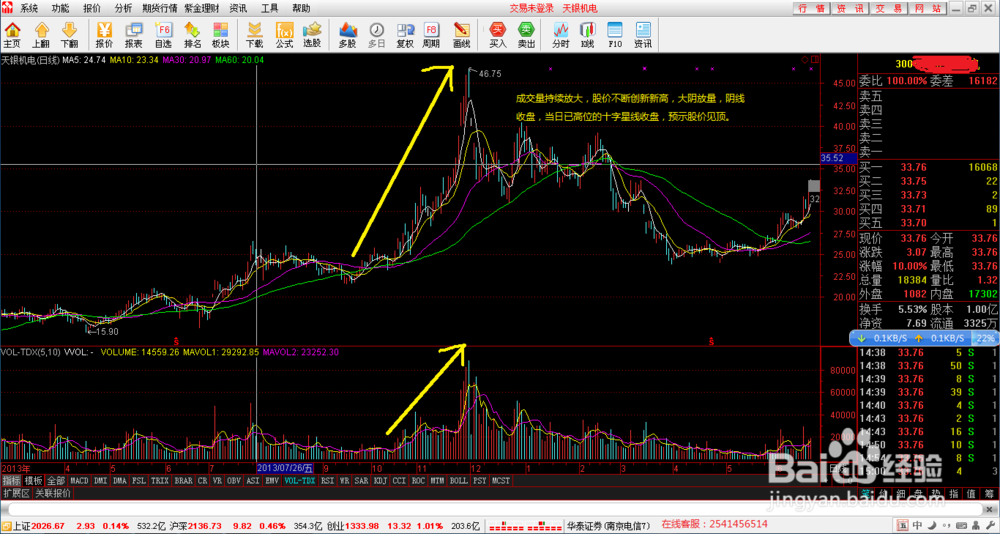Switch to K线 candlestick chart icon
This screenshot has height=534, width=1000.
pyautogui.click(x=587, y=35)
